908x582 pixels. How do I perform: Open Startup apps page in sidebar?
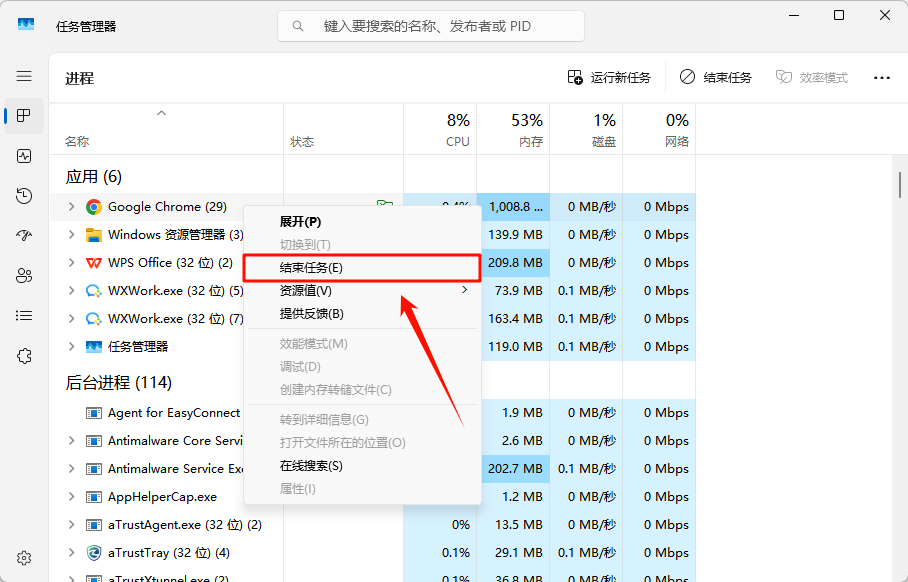(x=24, y=236)
